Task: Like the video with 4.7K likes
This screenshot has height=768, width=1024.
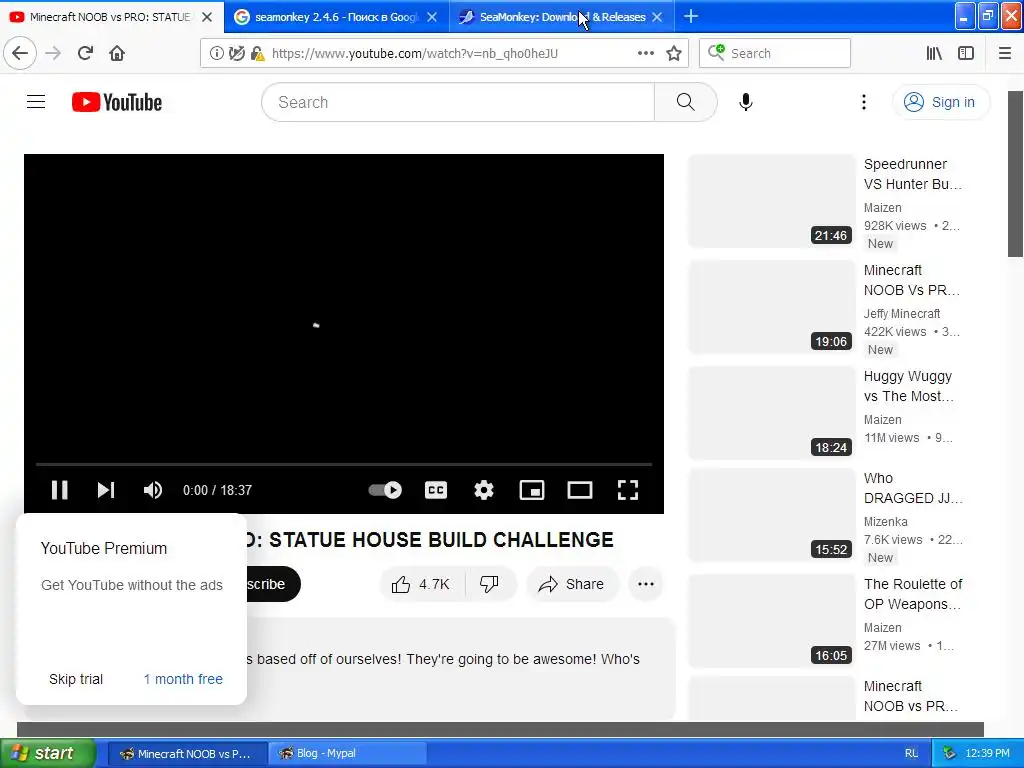Action: coord(421,584)
